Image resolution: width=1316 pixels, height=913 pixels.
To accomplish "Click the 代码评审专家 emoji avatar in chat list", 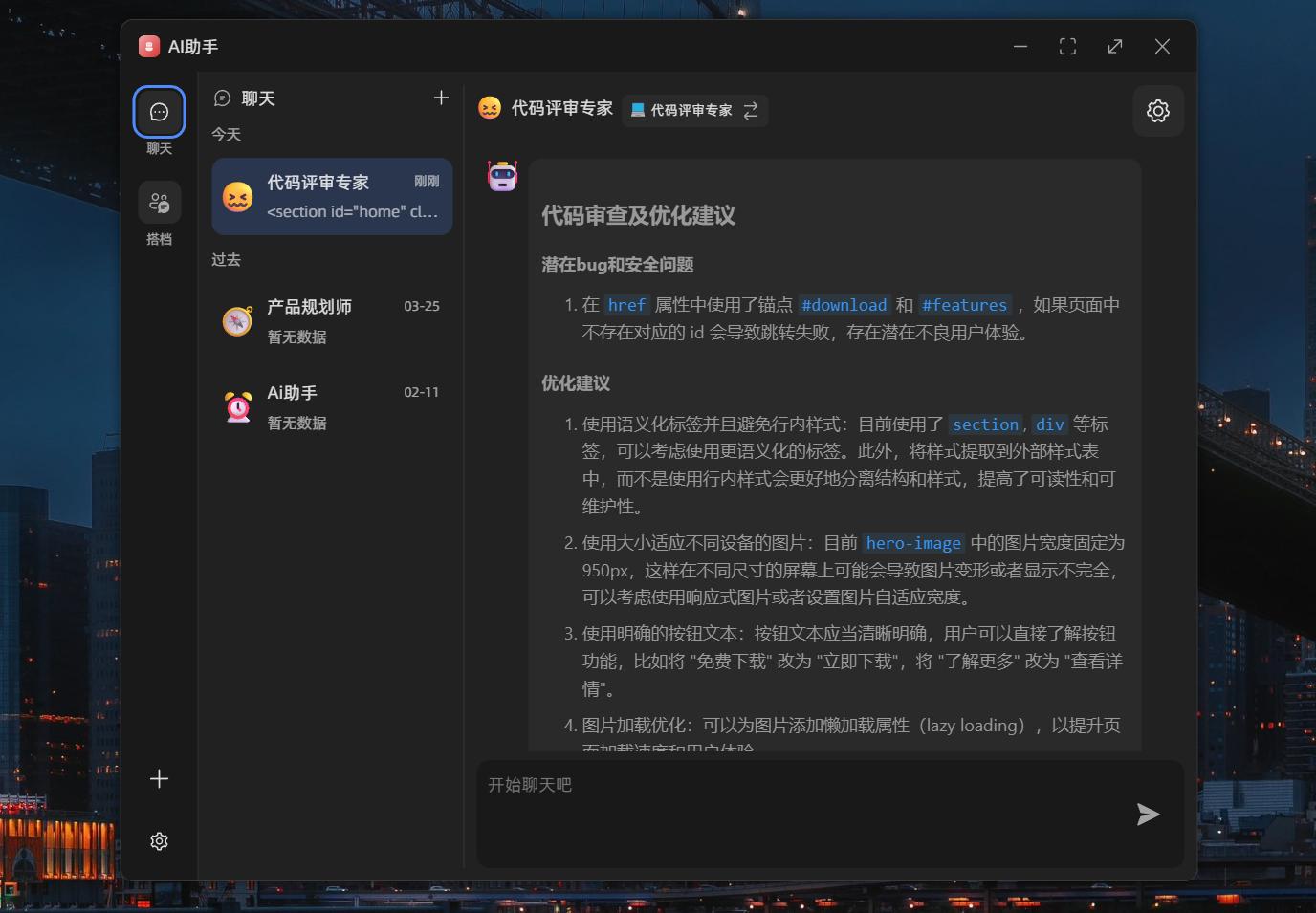I will [x=237, y=197].
